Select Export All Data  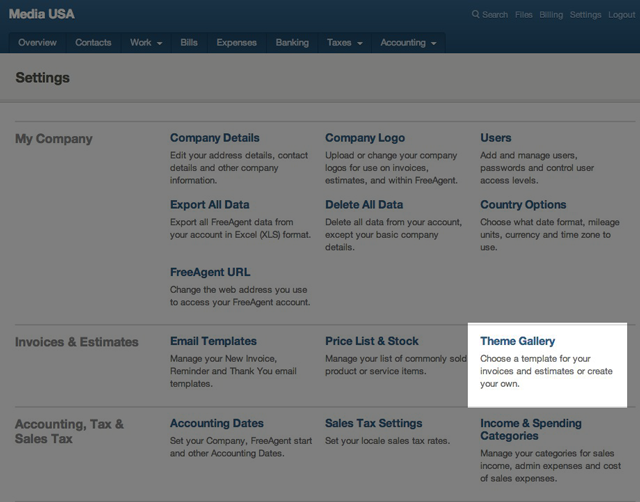pos(209,205)
